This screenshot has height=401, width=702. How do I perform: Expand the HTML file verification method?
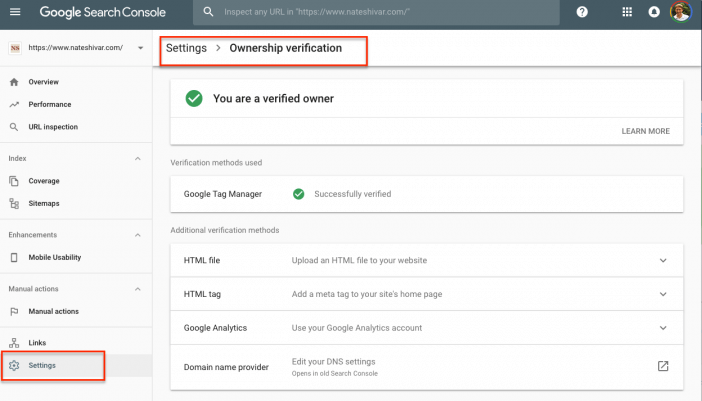click(663, 260)
